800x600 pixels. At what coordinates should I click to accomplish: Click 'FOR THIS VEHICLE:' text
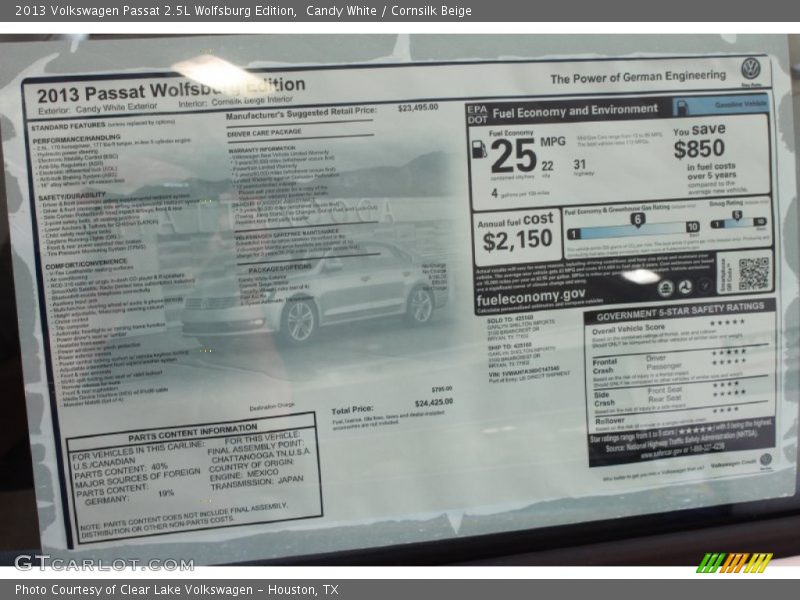click(262, 438)
